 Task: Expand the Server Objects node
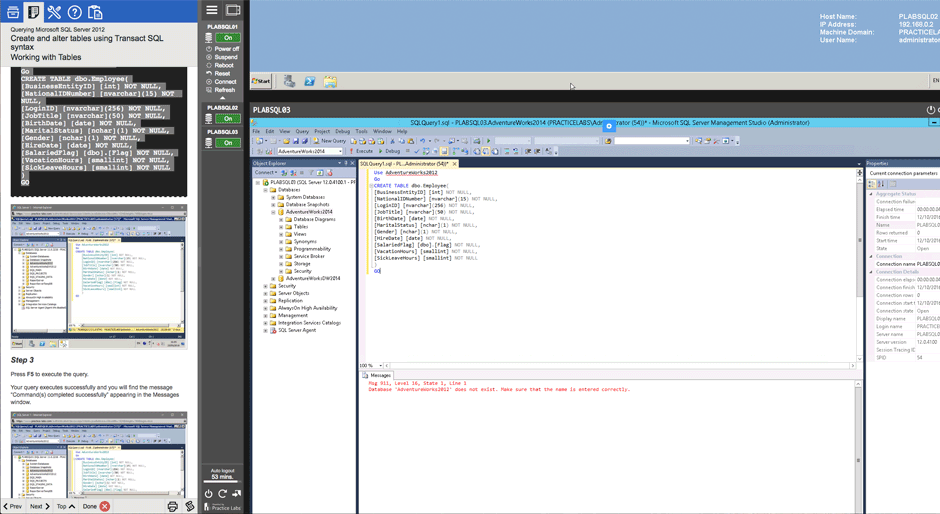click(266, 293)
